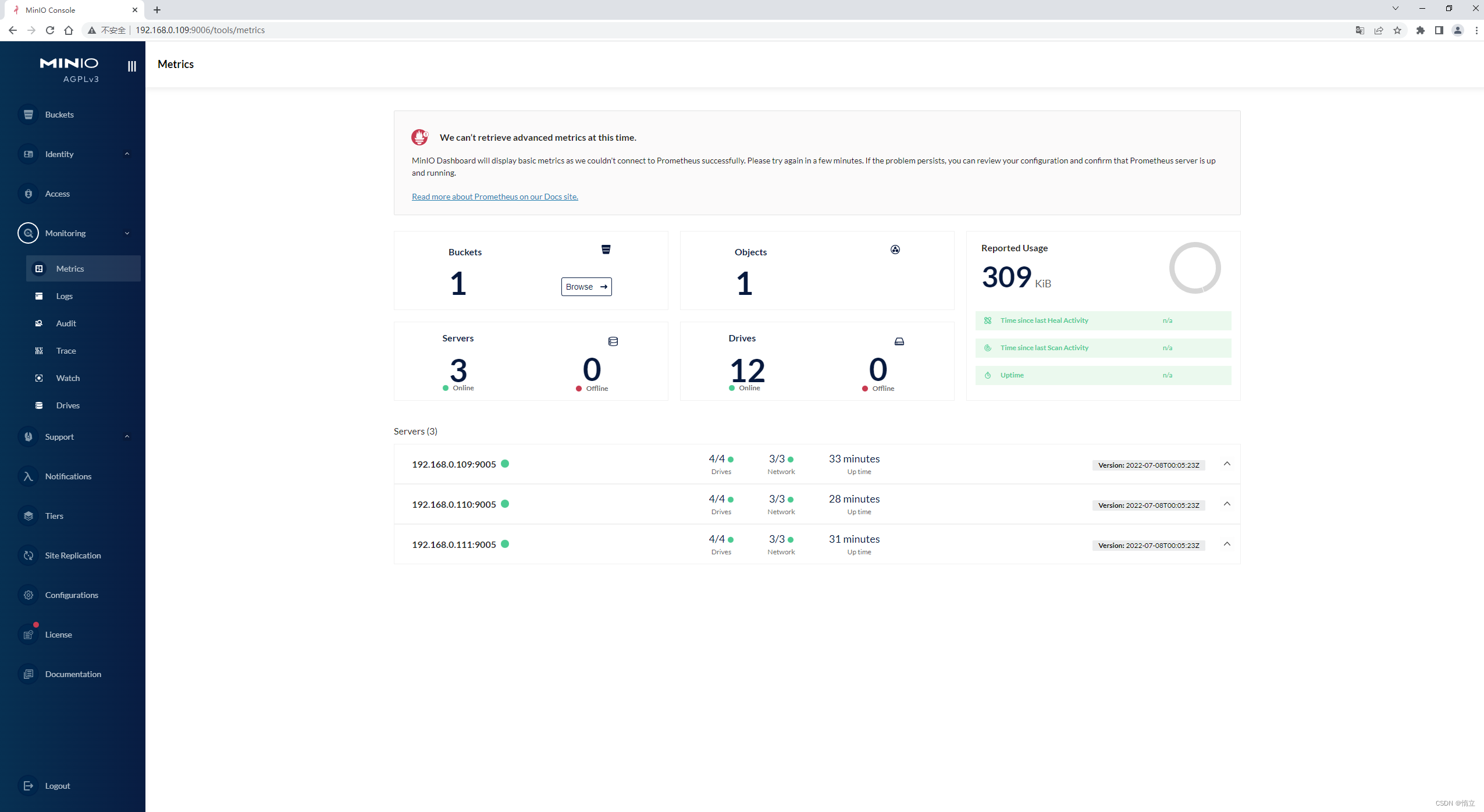Click the Notifications lambda icon
Viewport: 1484px width, 812px height.
point(28,476)
